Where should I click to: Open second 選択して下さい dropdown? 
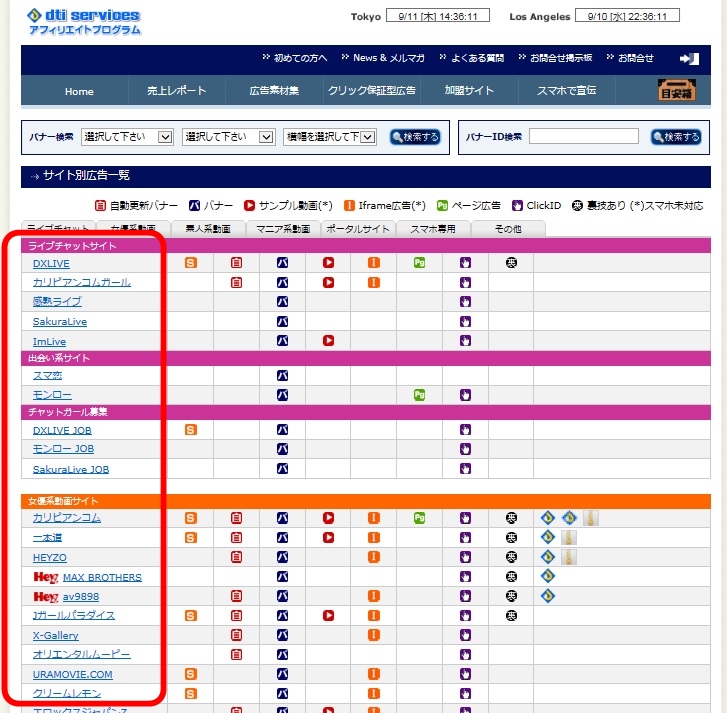point(229,137)
